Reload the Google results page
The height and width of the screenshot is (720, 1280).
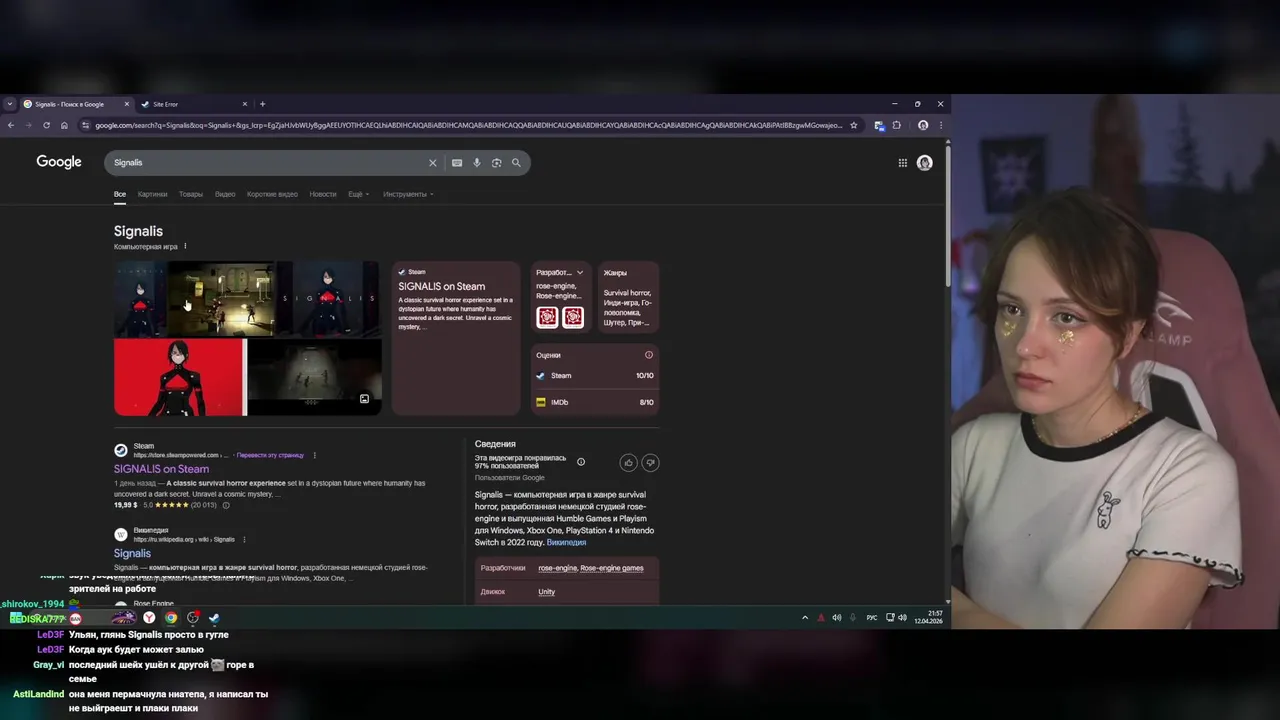(x=46, y=125)
